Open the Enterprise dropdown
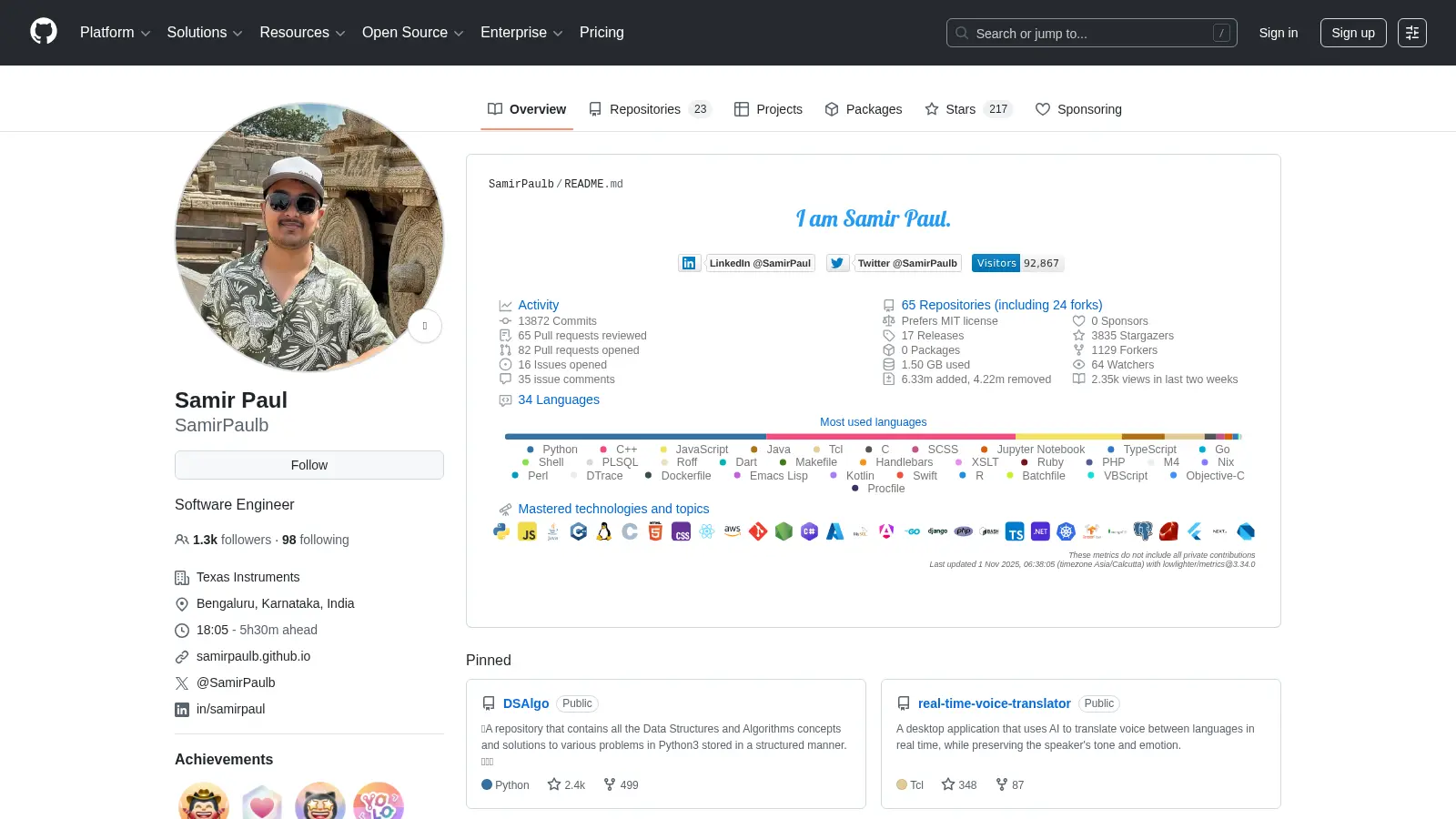 (521, 32)
